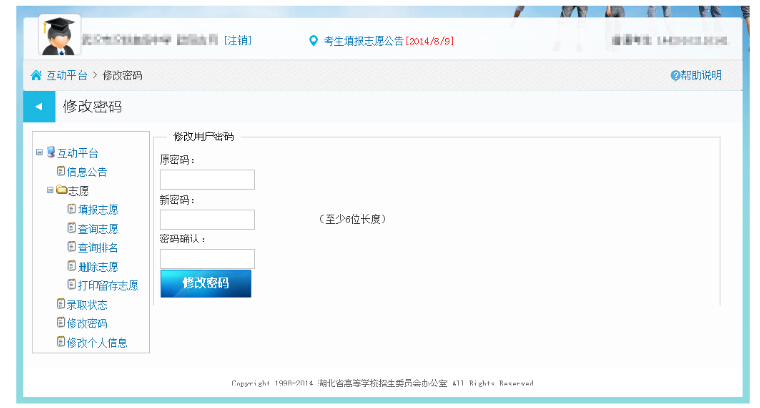Screen dimensions: 760x408
Task: Open 打印留存志愿 in the sidebar tree
Action: point(107,285)
